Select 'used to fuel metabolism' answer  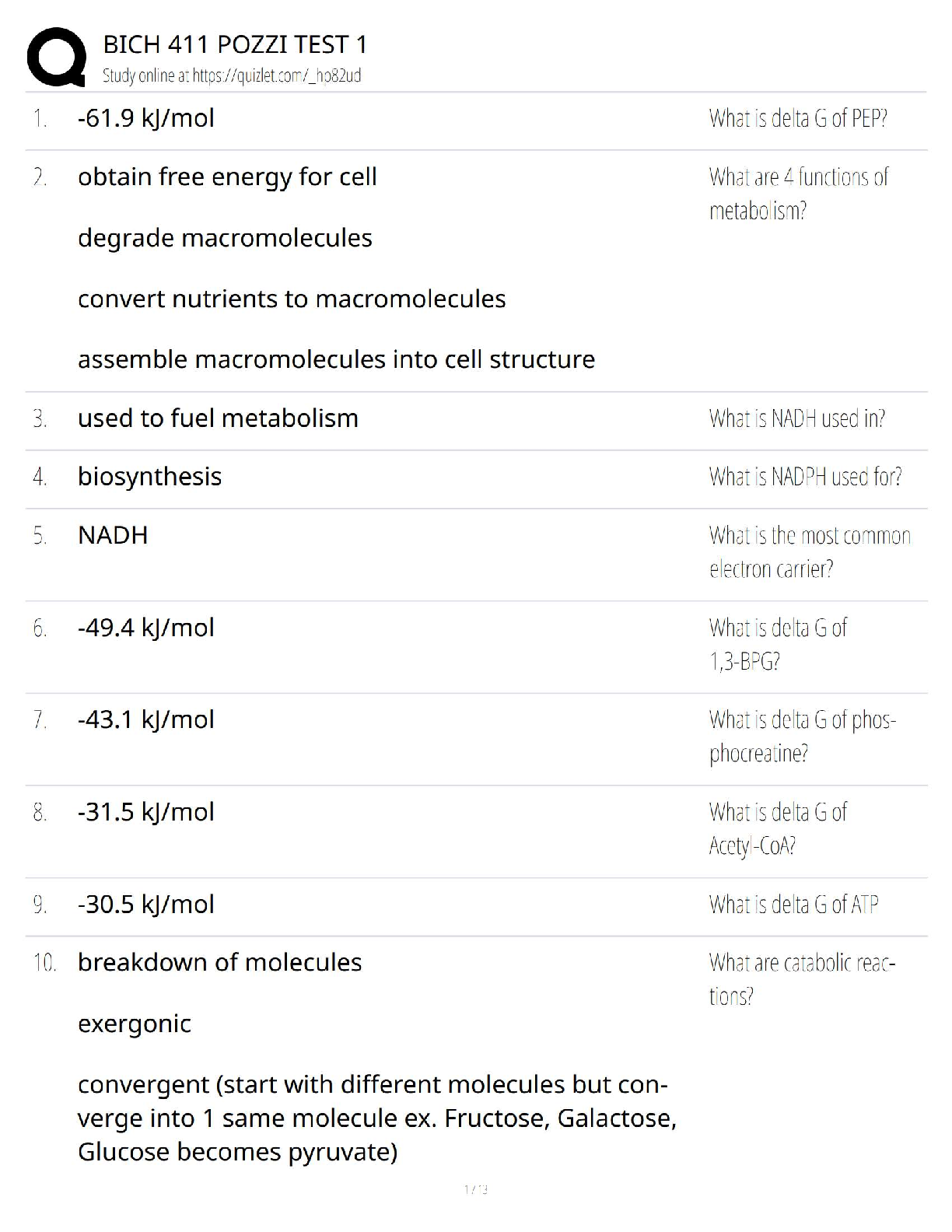[x=218, y=418]
